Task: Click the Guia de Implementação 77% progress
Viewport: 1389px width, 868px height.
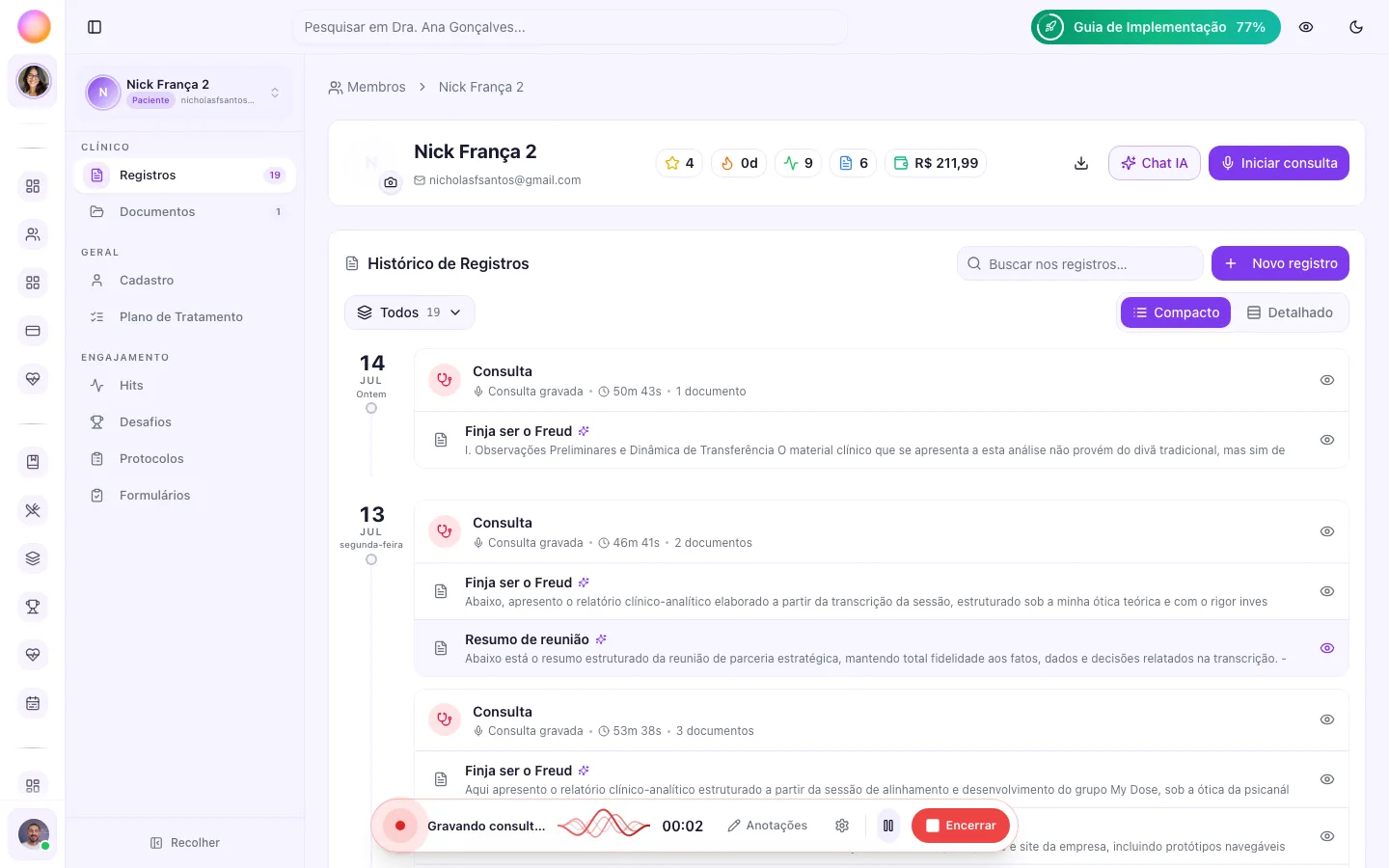Action: tap(1156, 27)
